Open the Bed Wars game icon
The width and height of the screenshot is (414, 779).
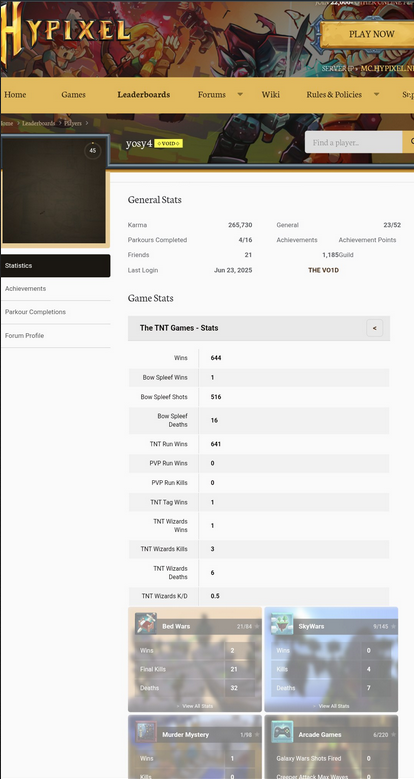146,624
